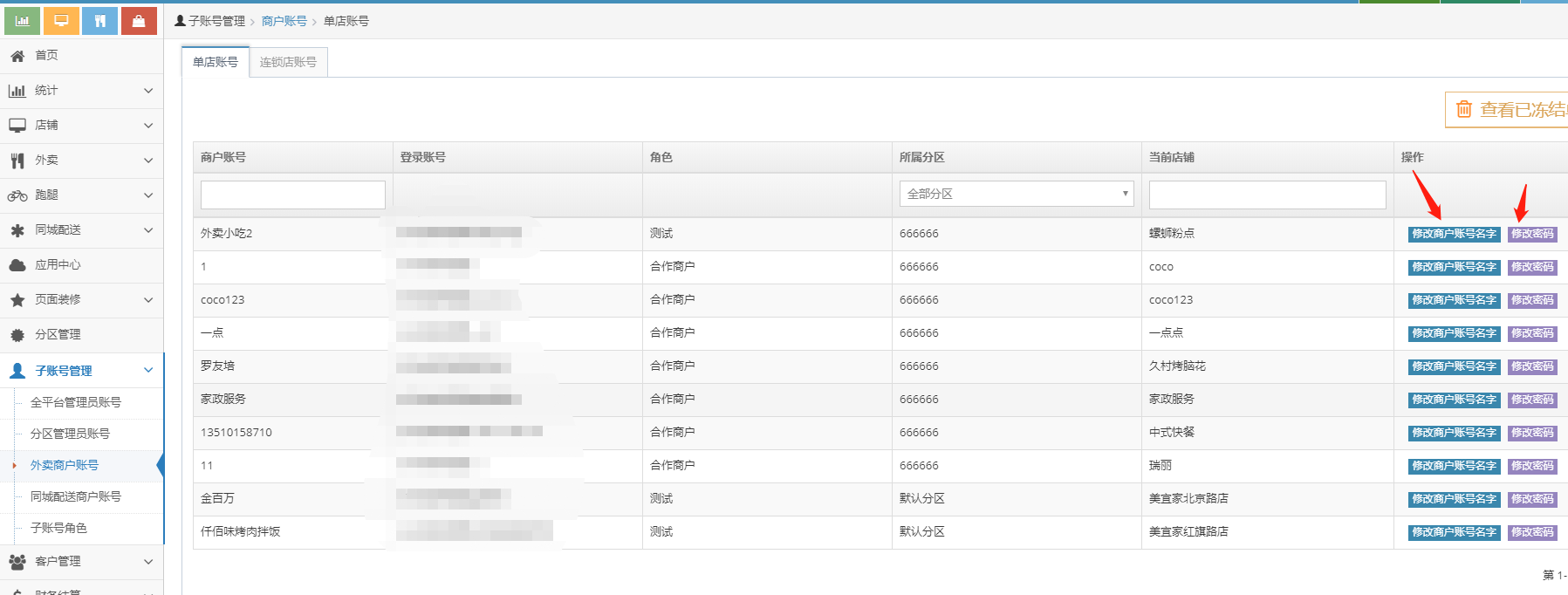1568x595 pixels.
Task: Click the green statistics chart icon button
Action: click(22, 21)
